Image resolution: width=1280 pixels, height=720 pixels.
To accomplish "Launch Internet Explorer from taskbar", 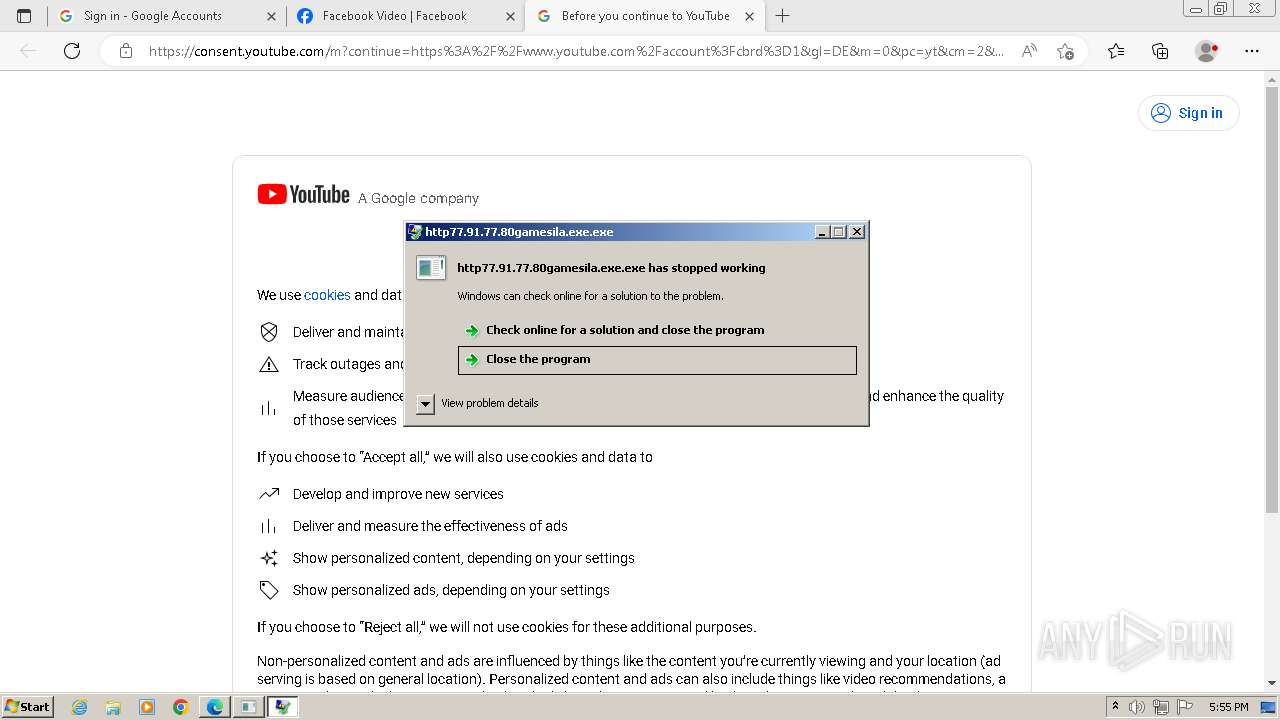I will [79, 707].
